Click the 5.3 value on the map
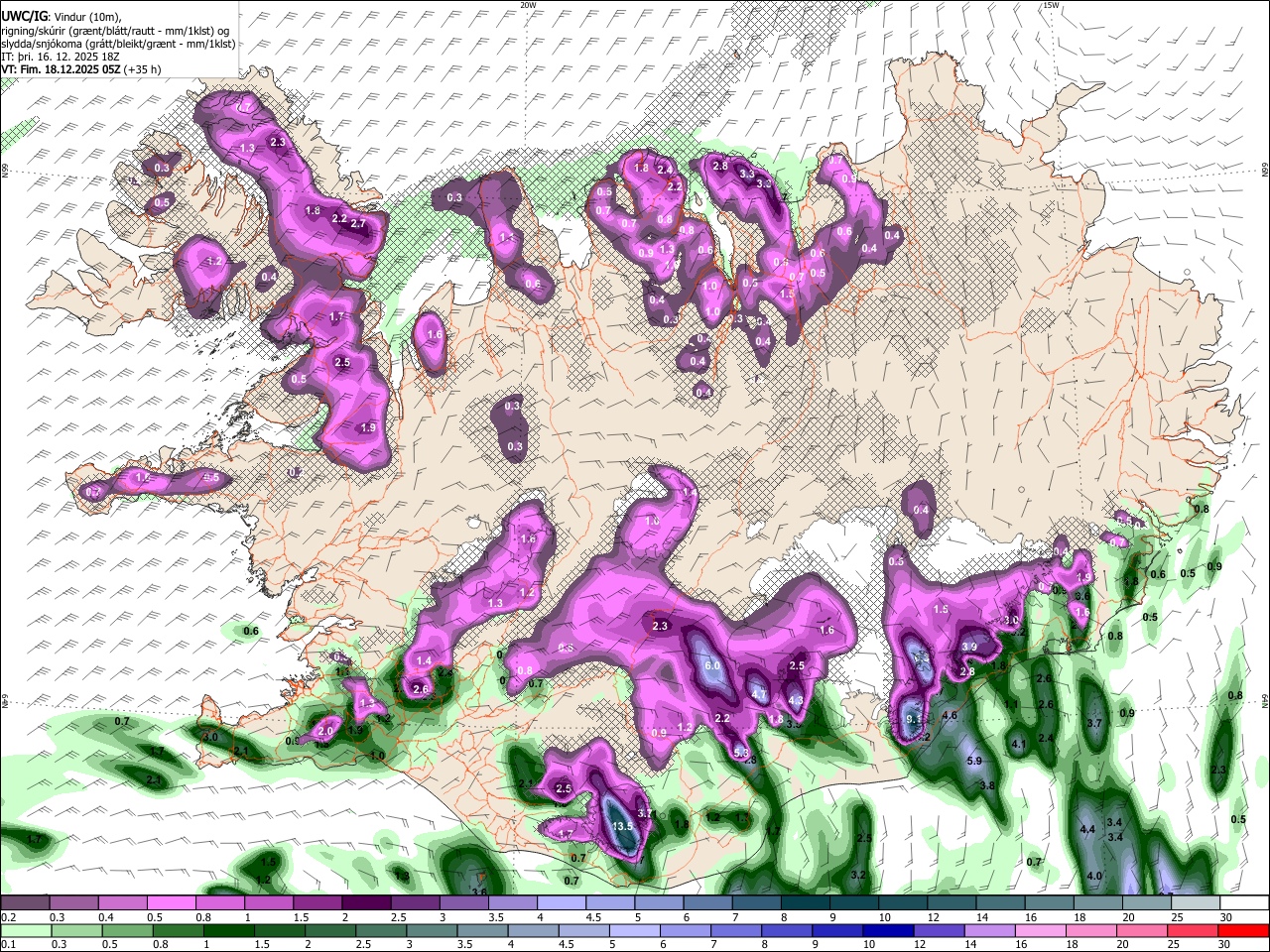Screen dimensions: 1270x952 (741, 753)
